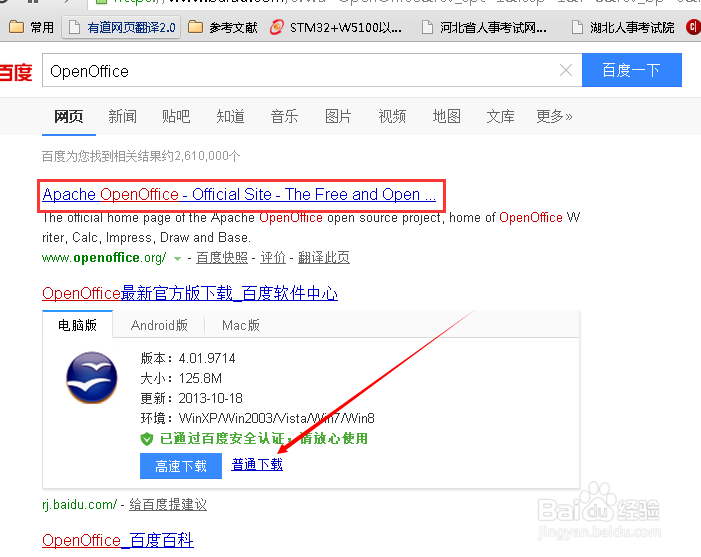
Task: Switch to the 新闻 tab
Action: coord(122,117)
